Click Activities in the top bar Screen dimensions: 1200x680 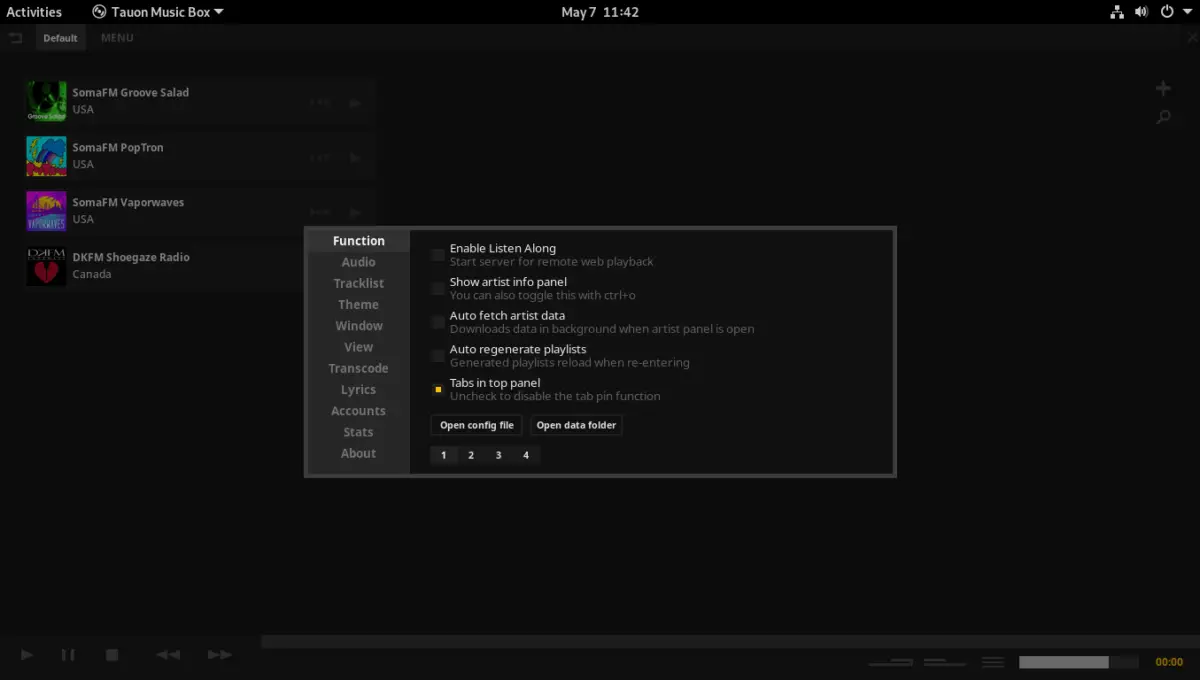(x=34, y=12)
